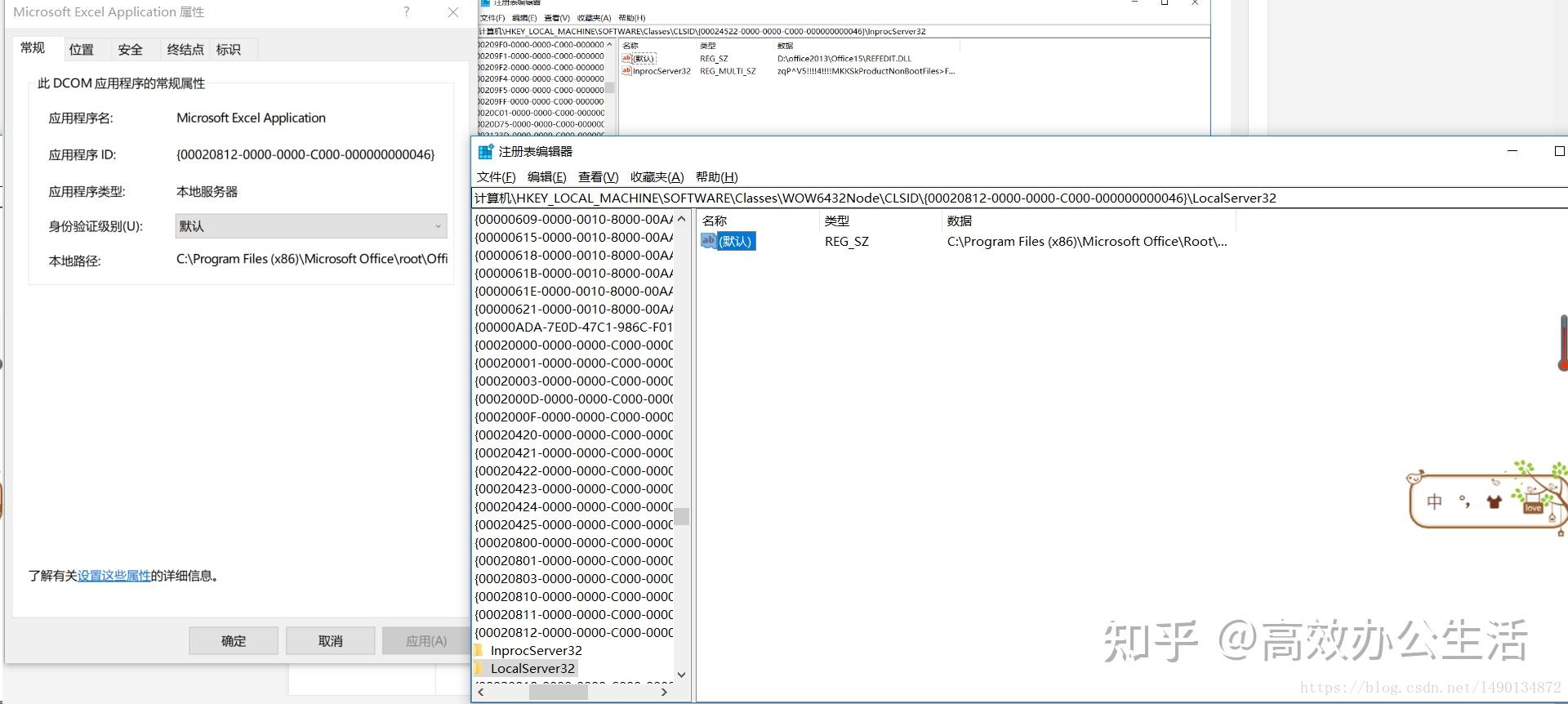Screen dimensions: 1568x704
Task: Click the 类型 column header
Action: tap(880, 221)
